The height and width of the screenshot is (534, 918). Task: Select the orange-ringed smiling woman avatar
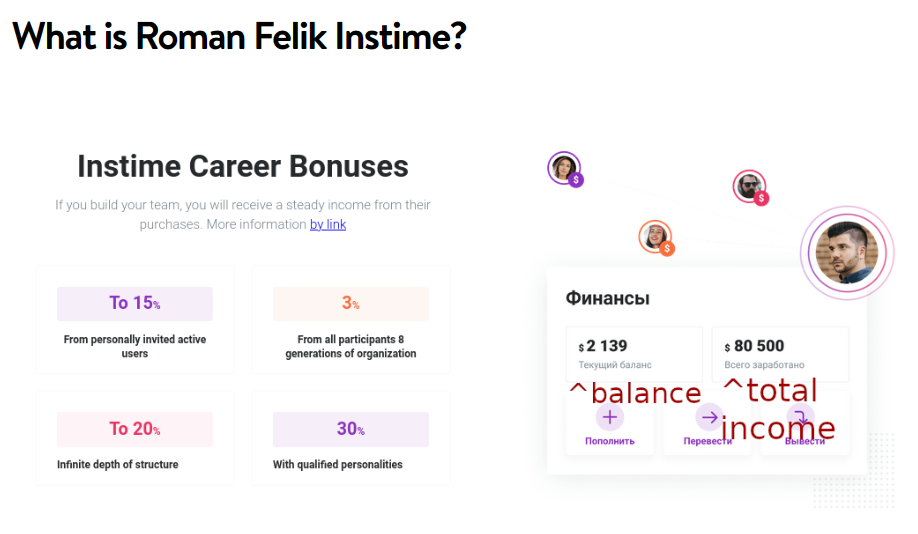pyautogui.click(x=654, y=237)
